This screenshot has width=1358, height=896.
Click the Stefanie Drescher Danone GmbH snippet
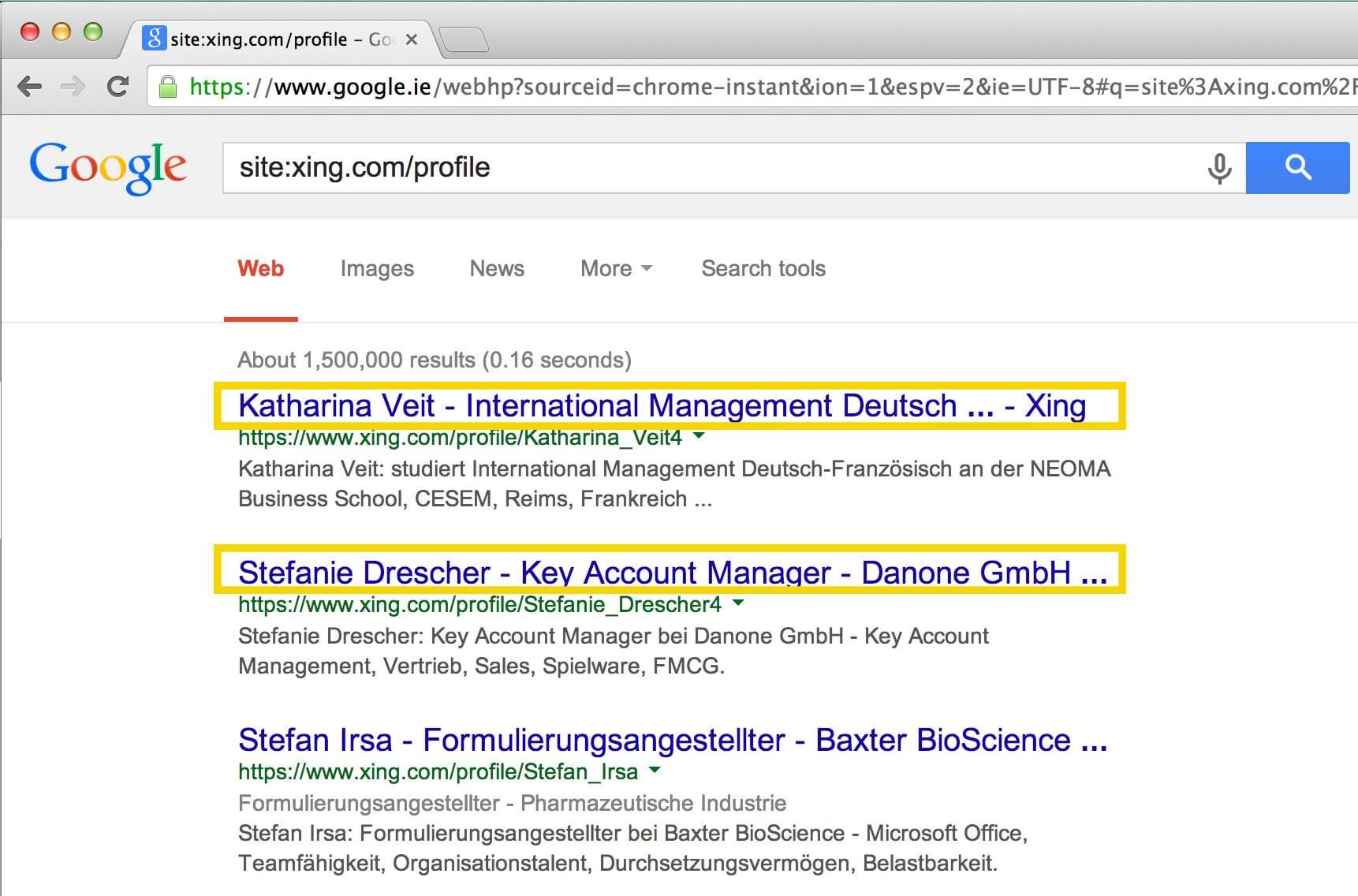(614, 651)
